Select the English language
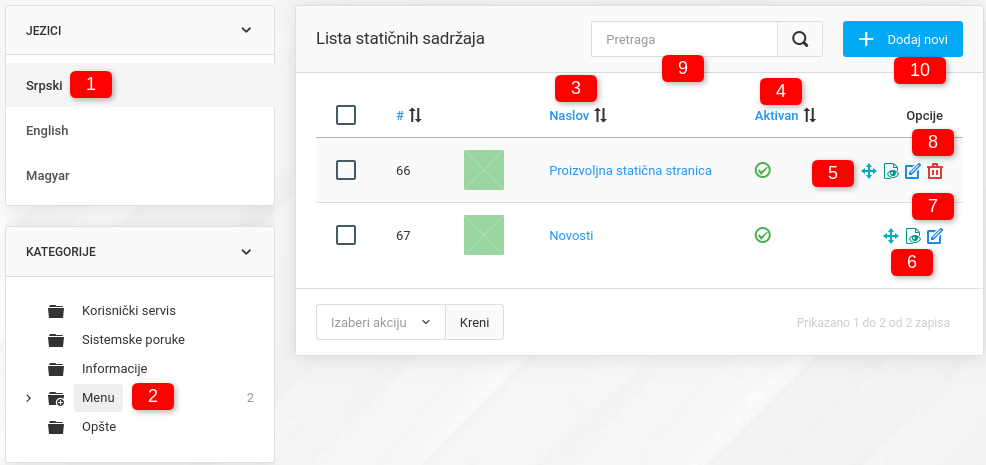Image resolution: width=986 pixels, height=465 pixels. point(47,130)
